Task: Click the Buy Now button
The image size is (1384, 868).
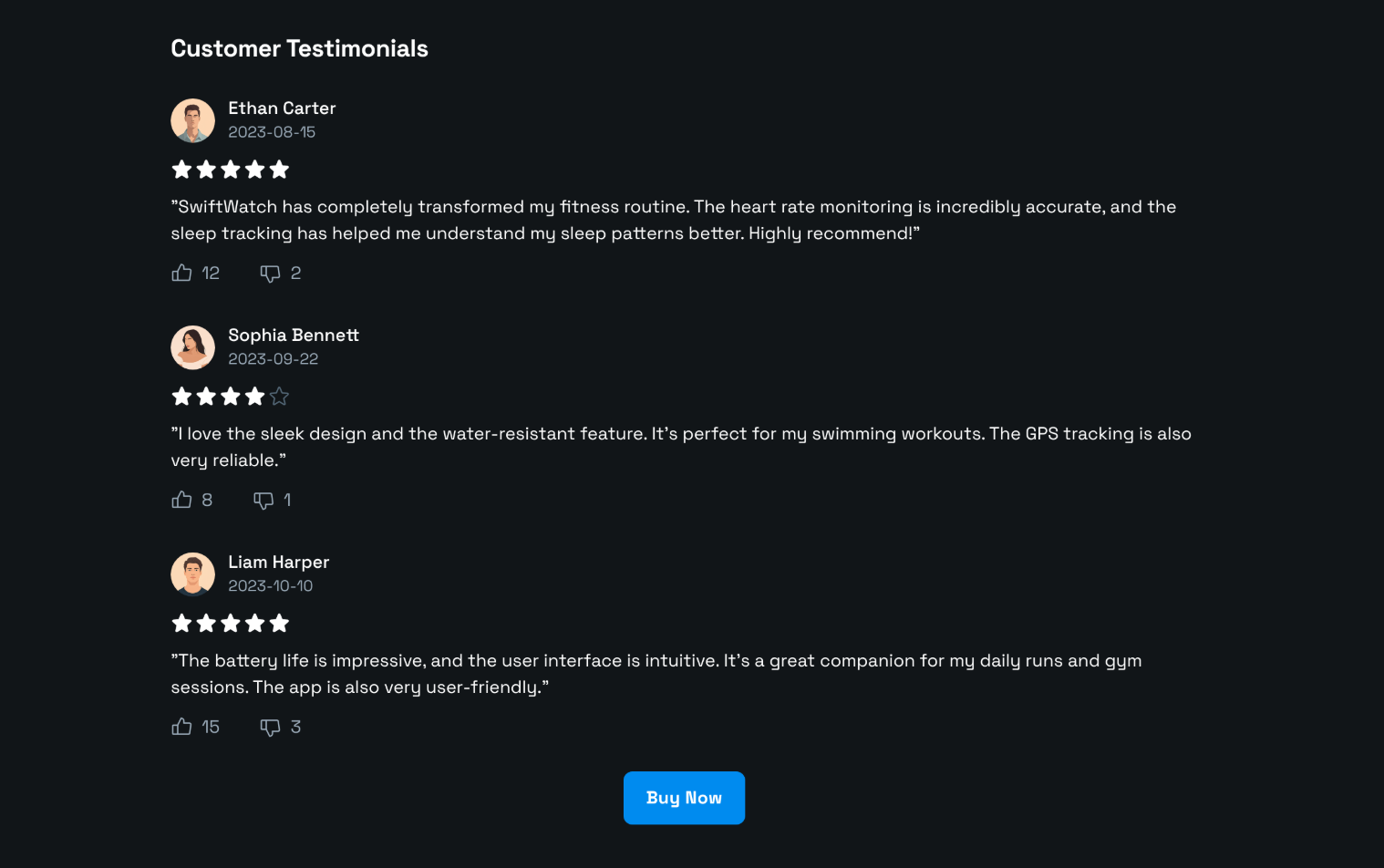Action: point(684,798)
